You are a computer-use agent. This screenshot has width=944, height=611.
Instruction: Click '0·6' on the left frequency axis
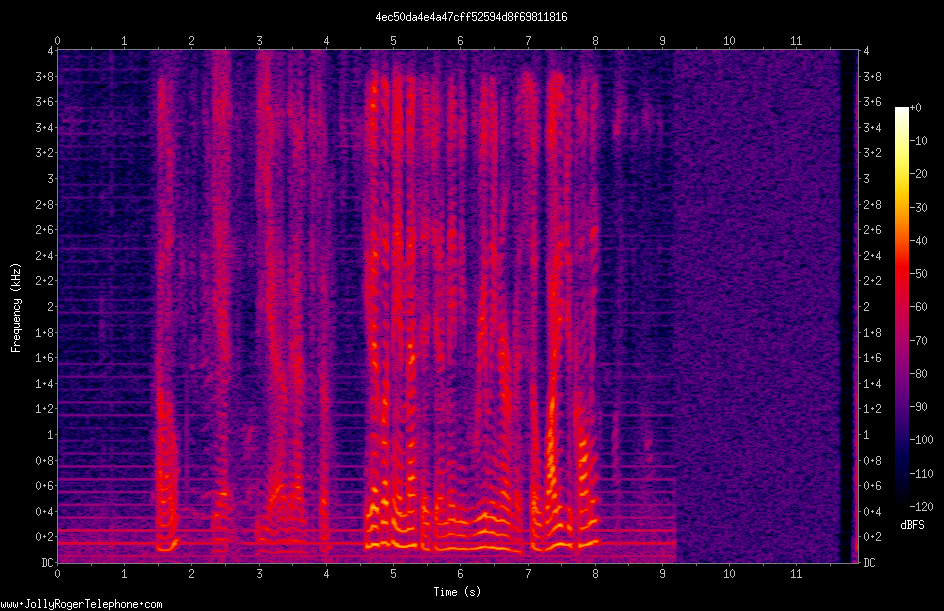click(x=45, y=486)
